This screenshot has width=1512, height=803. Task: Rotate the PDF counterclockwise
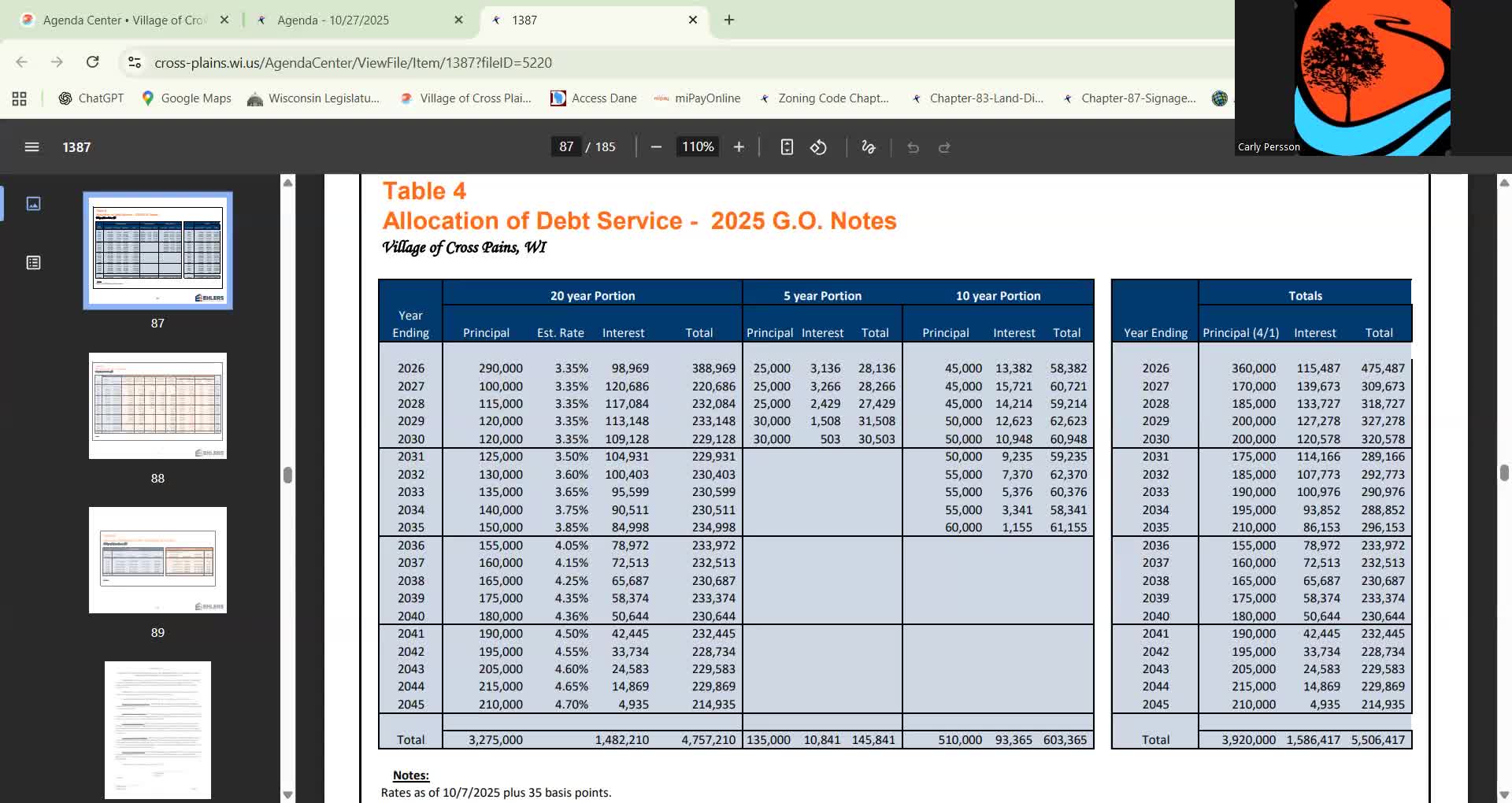point(818,147)
